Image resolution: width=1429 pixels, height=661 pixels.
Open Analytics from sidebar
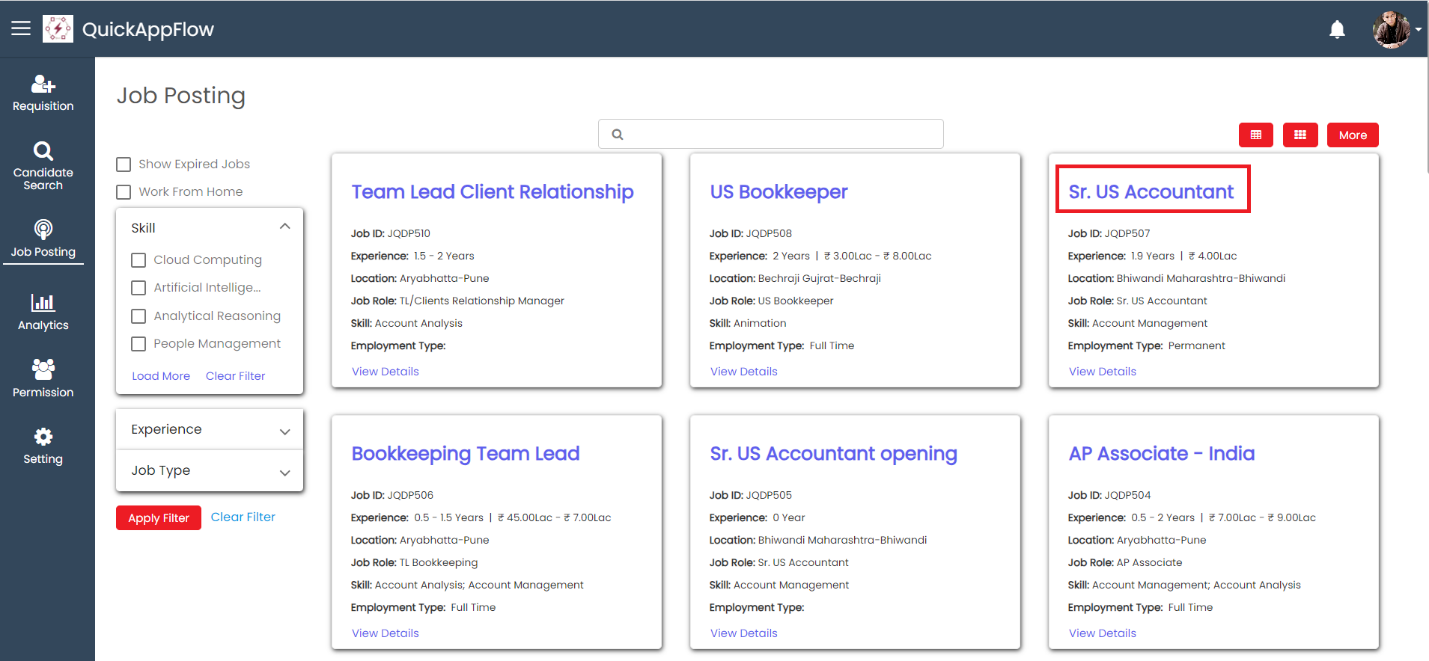tap(43, 311)
